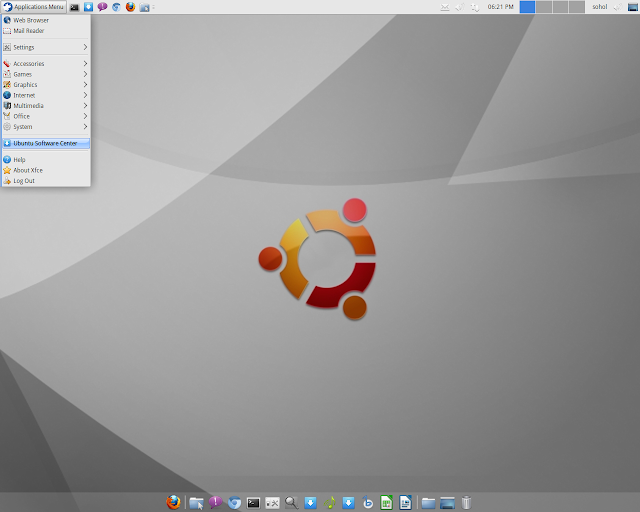The image size is (640, 512).
Task: Expand the Accessories submenu
Action: [46, 64]
